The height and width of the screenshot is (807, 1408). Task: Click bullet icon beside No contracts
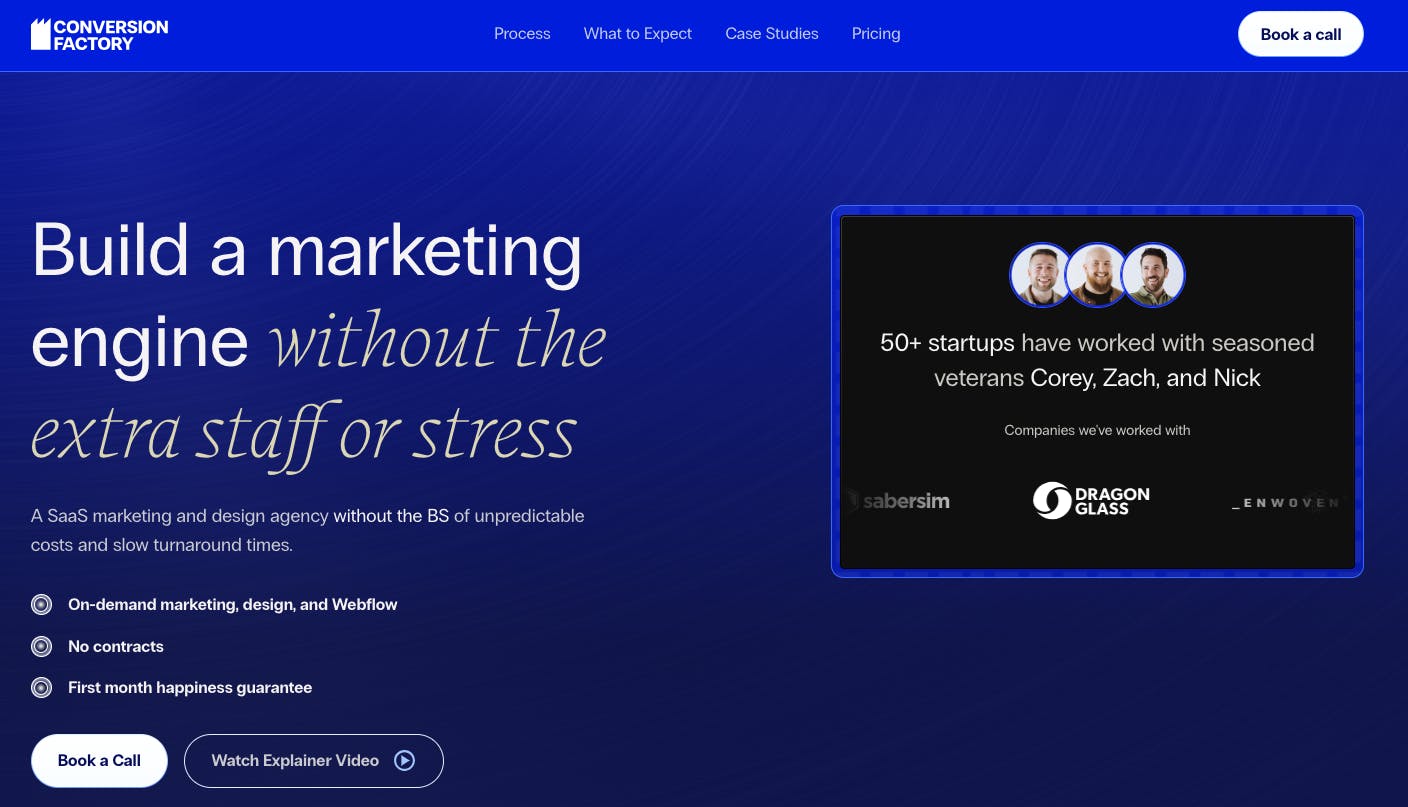[41, 646]
